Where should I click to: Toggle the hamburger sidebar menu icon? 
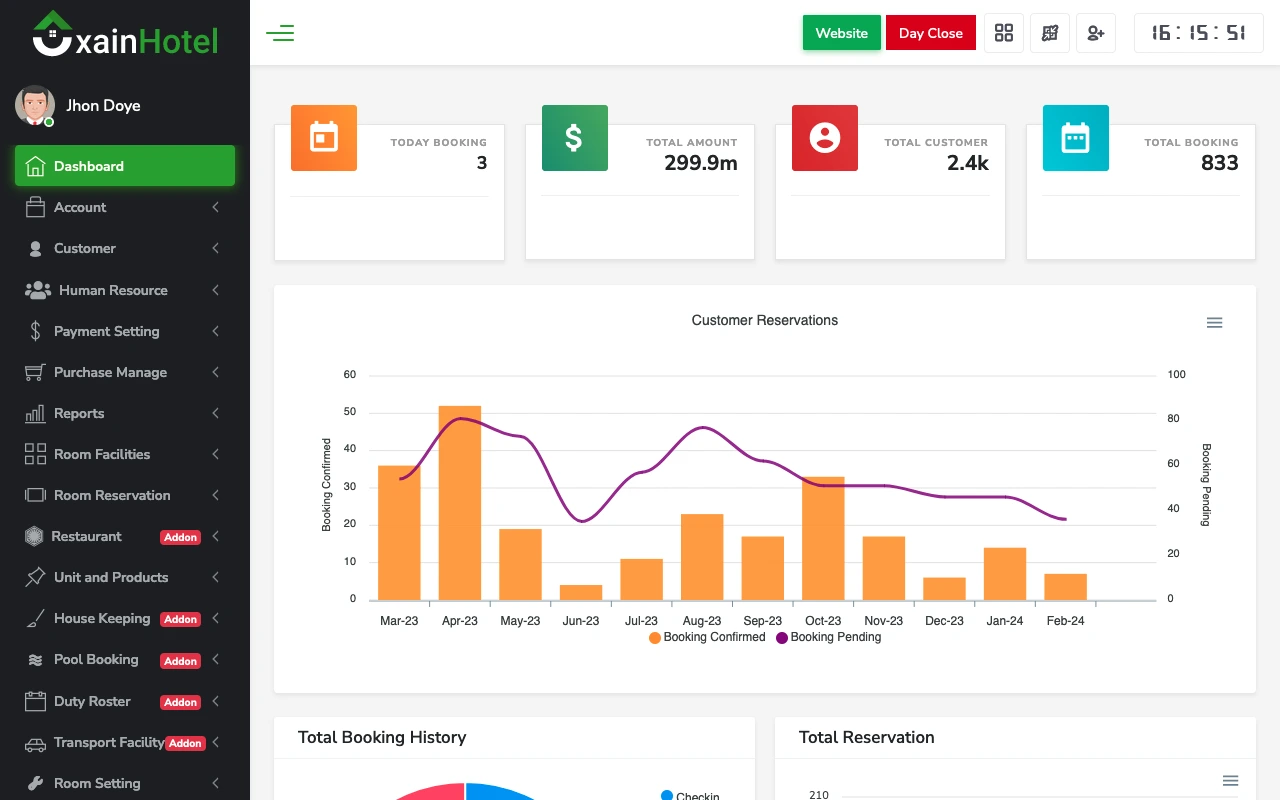pos(280,33)
